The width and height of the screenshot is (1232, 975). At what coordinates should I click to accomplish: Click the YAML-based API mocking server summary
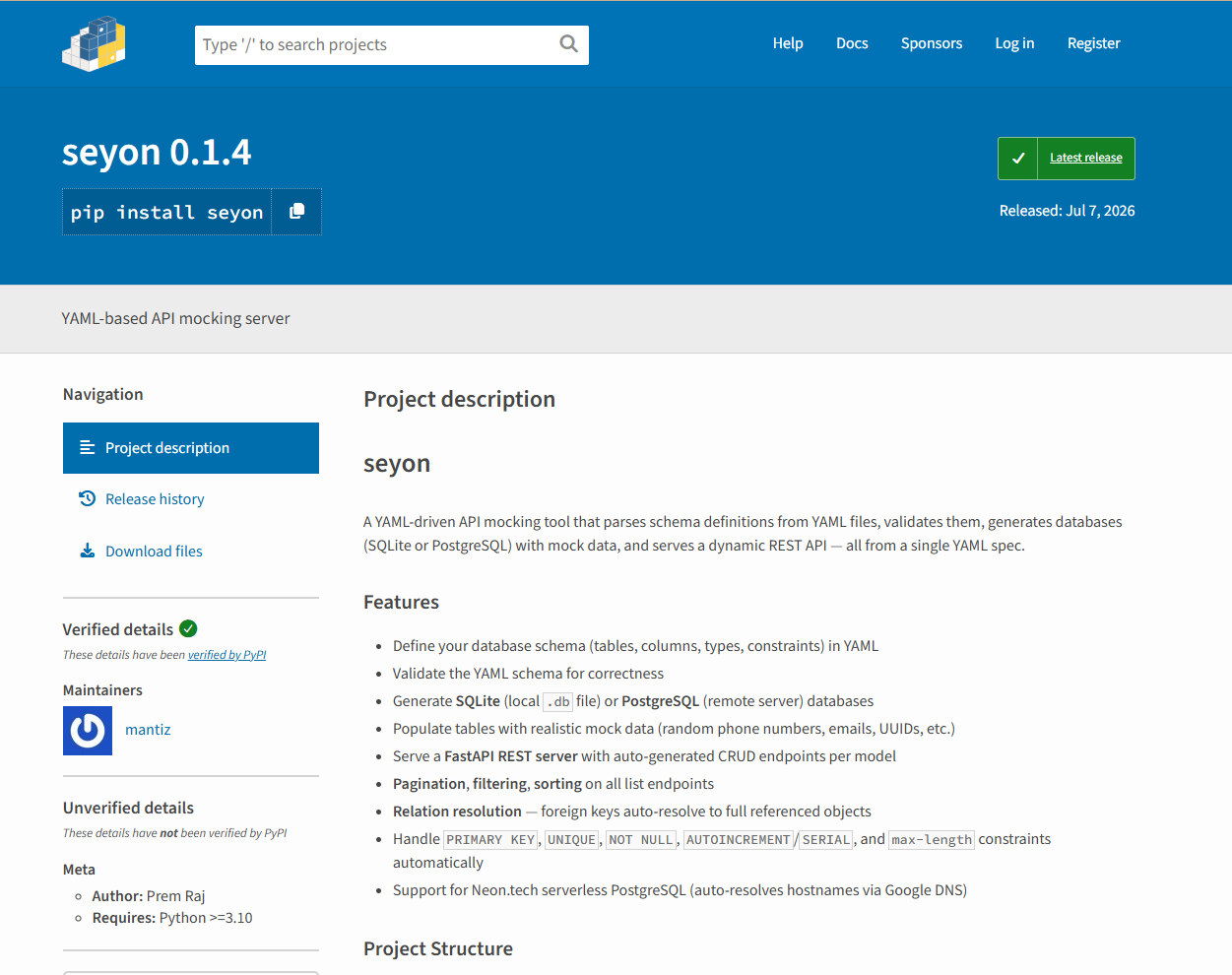point(175,318)
